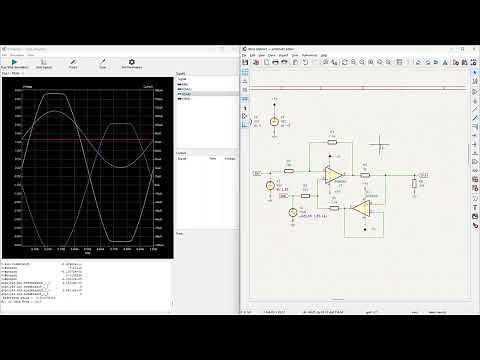Open the simulator Simulation menu
Screen dimensions: 480x360
pyautogui.click(x=17, y=55)
